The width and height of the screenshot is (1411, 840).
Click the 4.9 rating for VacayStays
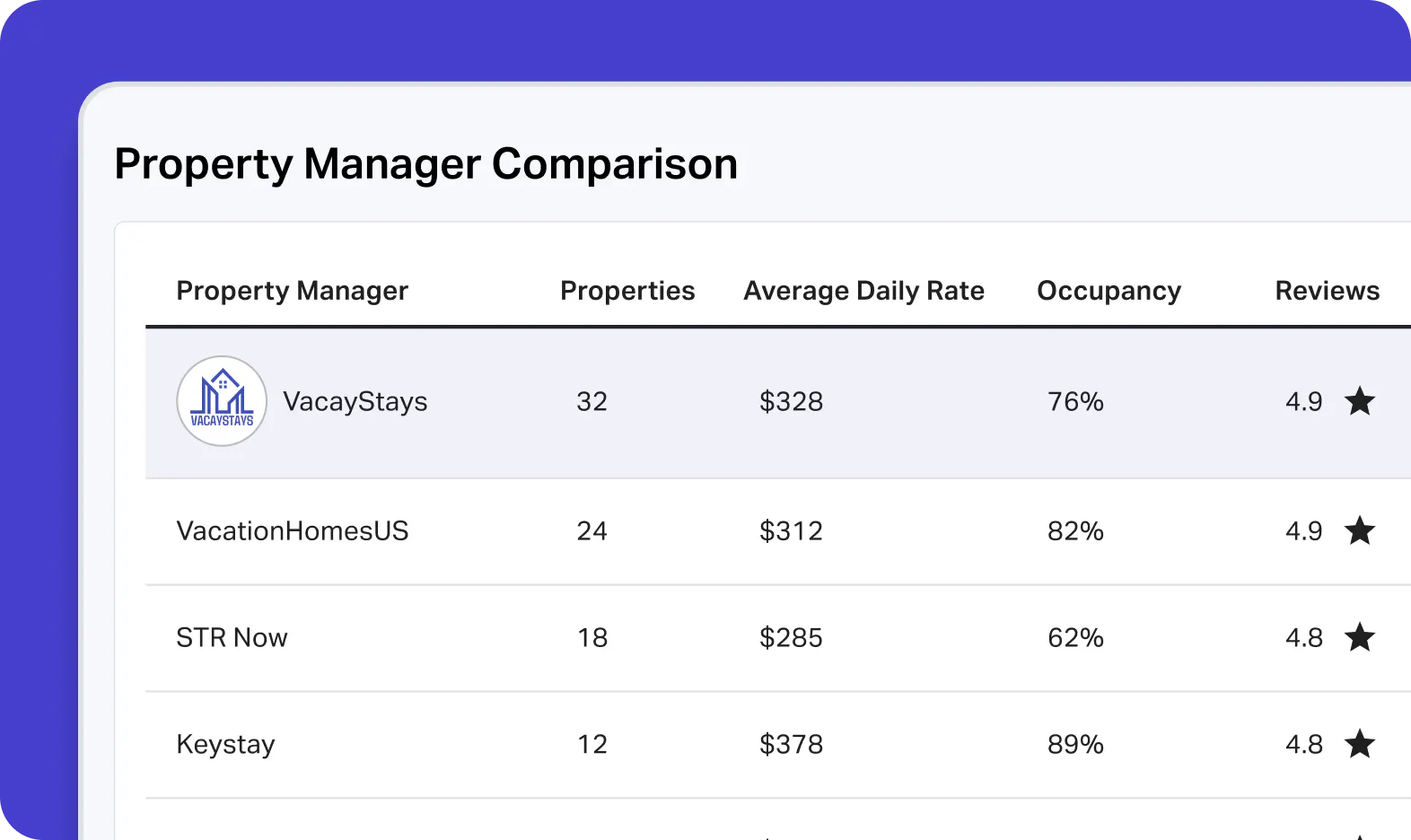pyautogui.click(x=1304, y=401)
